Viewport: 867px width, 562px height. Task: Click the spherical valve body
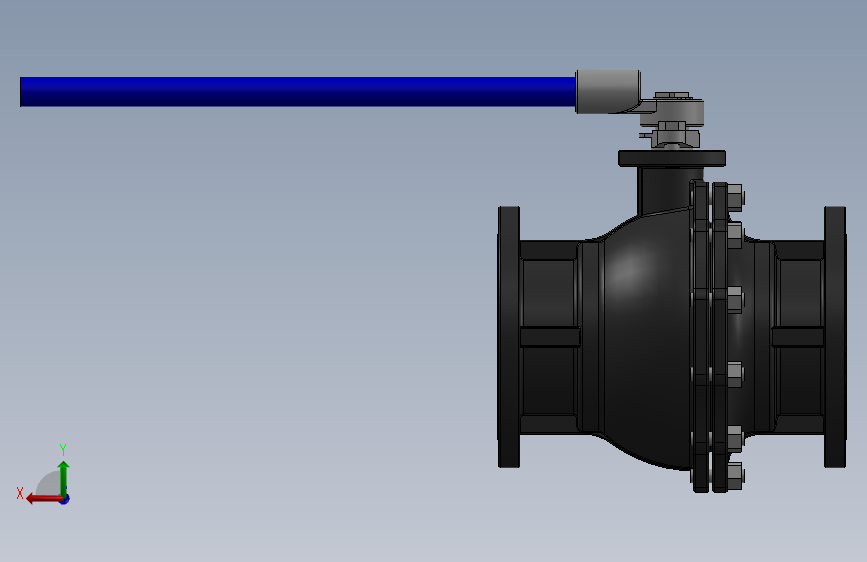click(x=646, y=337)
